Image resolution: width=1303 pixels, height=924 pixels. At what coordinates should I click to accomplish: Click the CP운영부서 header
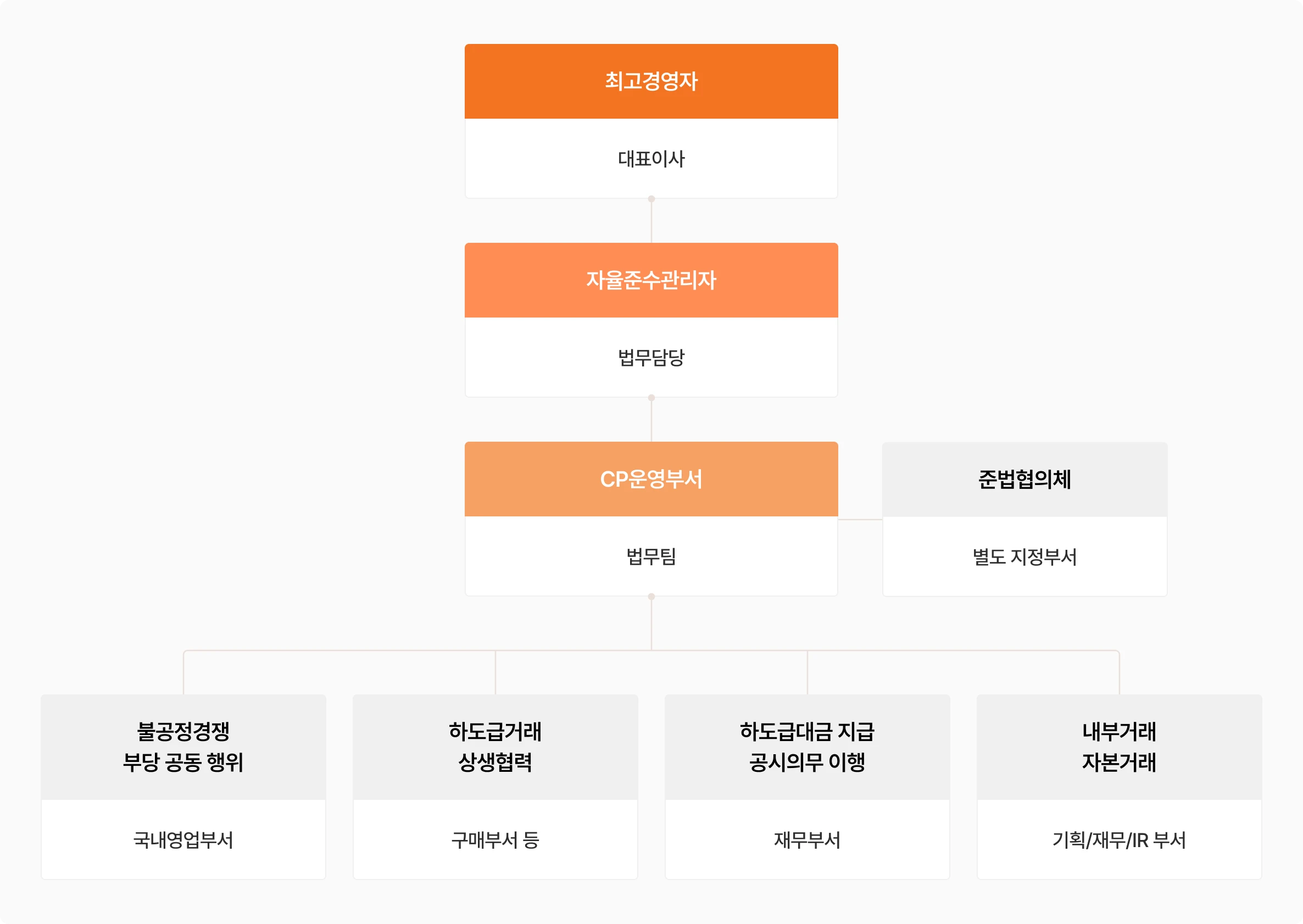(651, 479)
